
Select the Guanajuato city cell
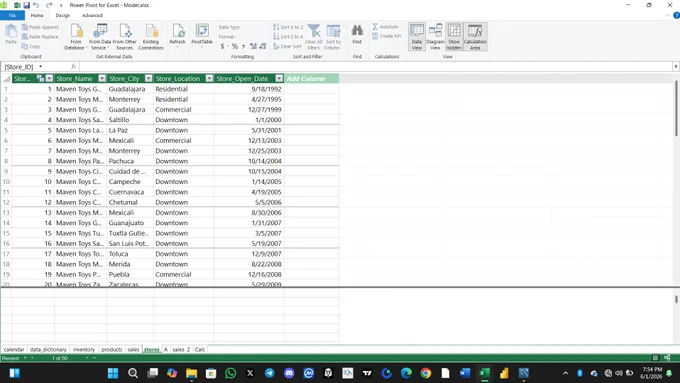130,223
